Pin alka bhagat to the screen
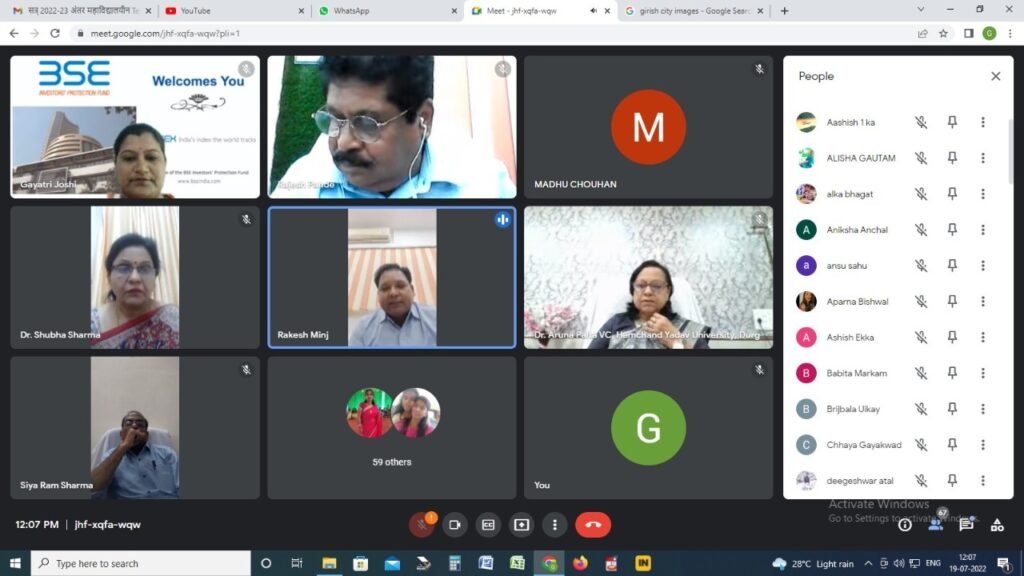Viewport: 1024px width, 576px height. (x=952, y=194)
